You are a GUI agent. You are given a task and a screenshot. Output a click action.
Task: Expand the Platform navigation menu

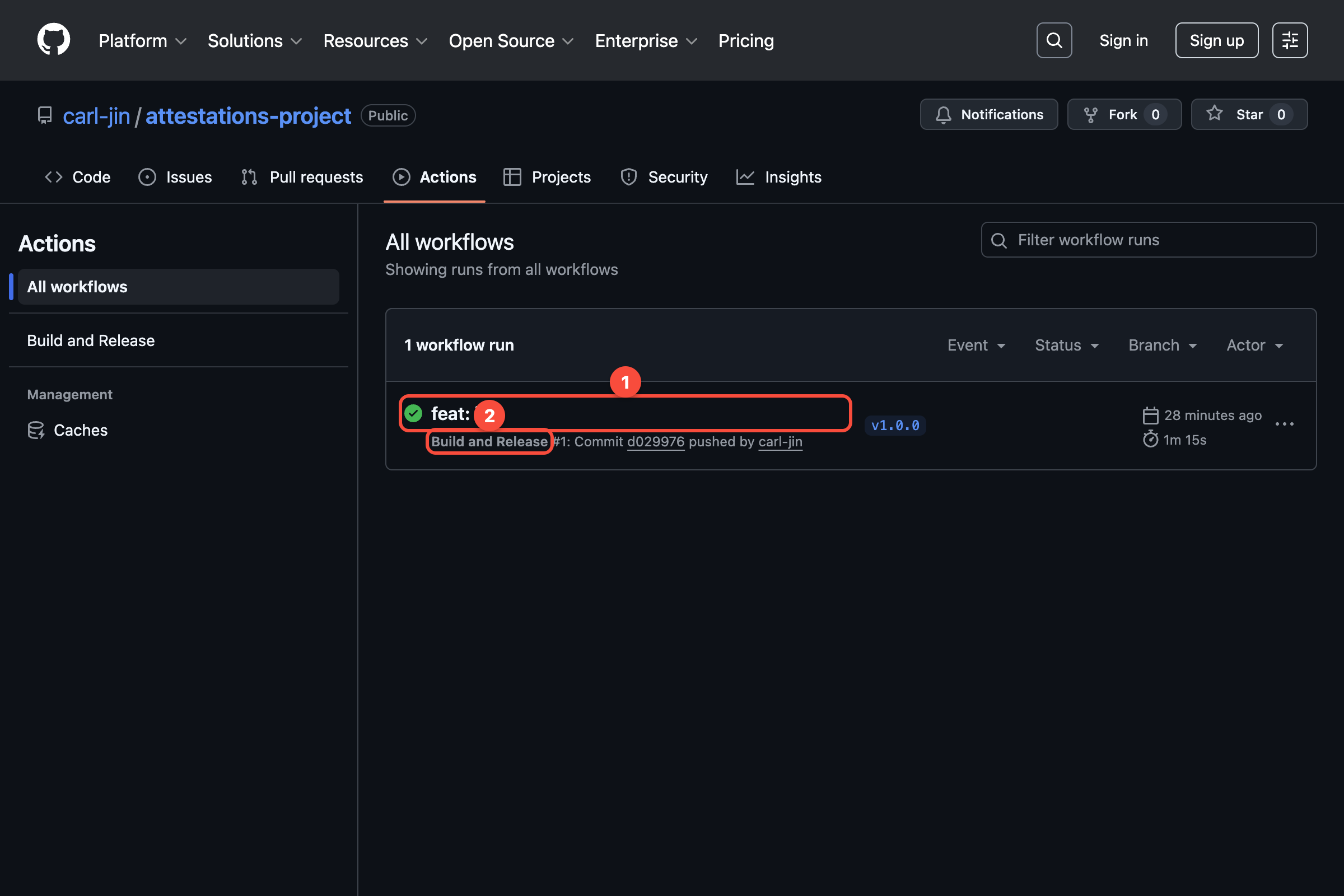(142, 40)
